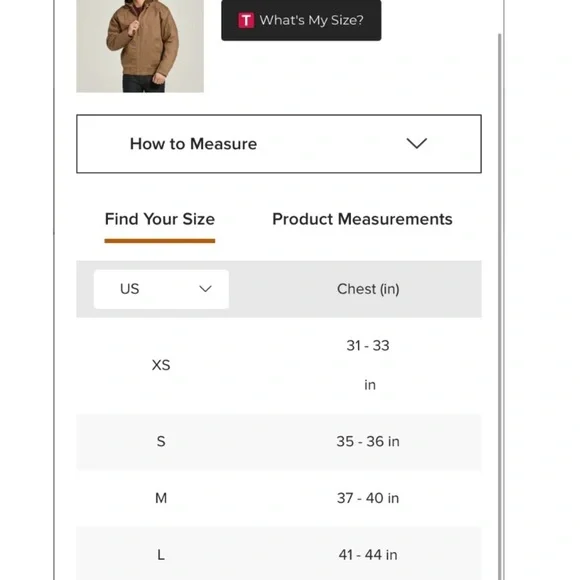
Task: Click the How to Measure chevron arrow
Action: [417, 144]
